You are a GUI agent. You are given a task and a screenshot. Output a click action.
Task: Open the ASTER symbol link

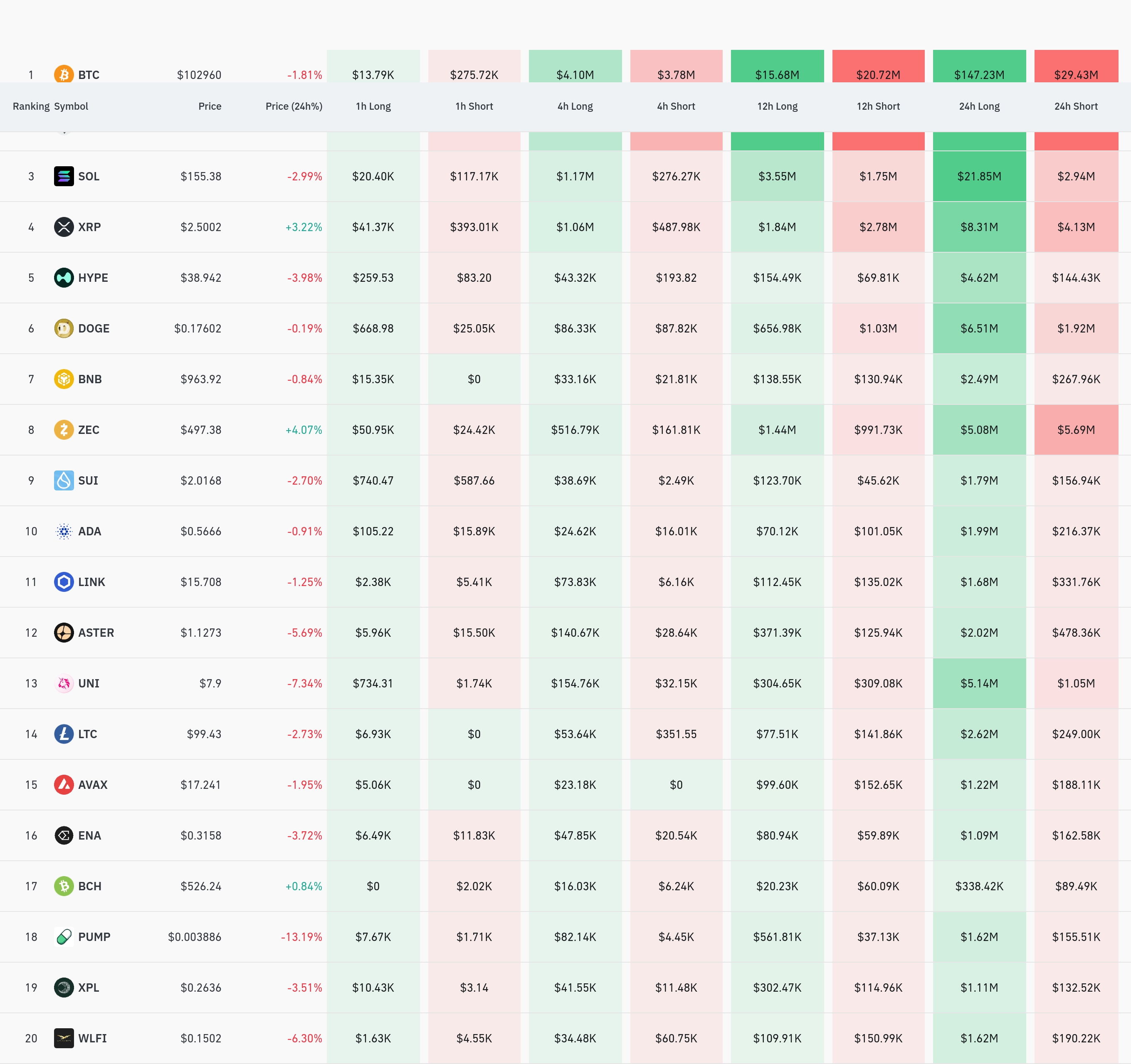click(x=96, y=632)
